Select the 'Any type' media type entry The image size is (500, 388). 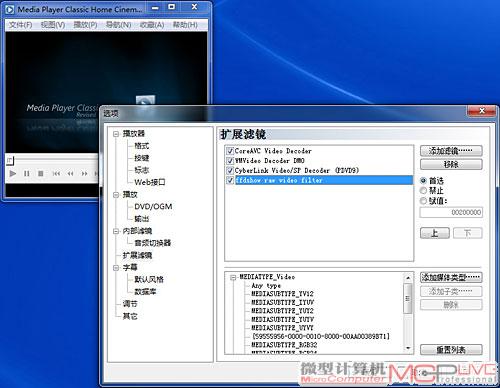(266, 286)
